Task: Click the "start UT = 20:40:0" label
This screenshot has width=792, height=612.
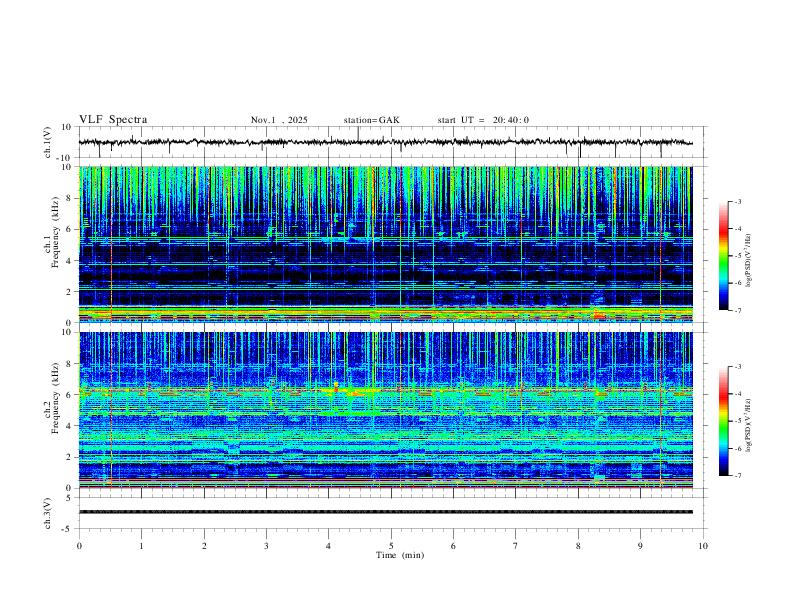Action: [483, 120]
